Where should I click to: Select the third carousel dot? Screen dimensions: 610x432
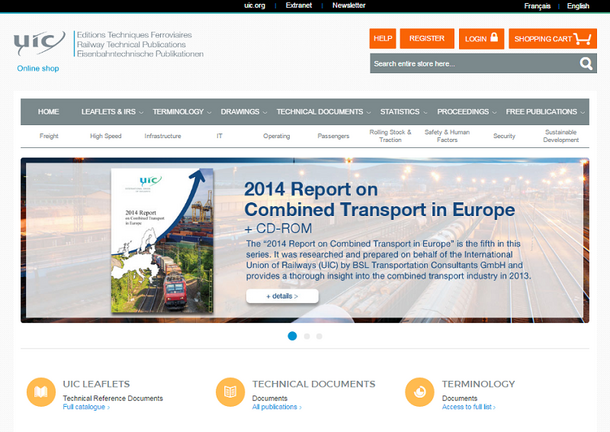[319, 336]
